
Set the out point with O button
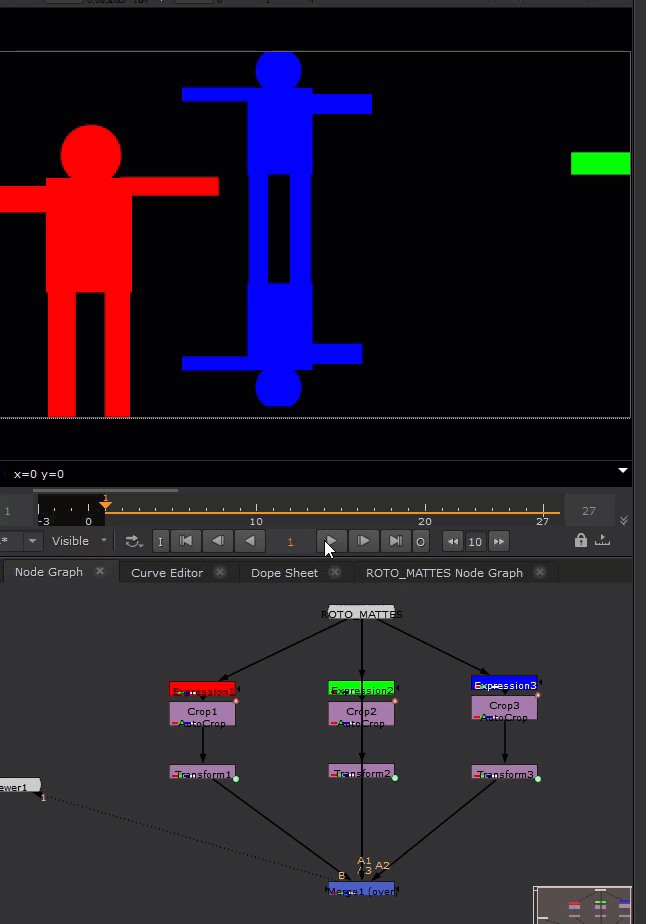tap(421, 542)
